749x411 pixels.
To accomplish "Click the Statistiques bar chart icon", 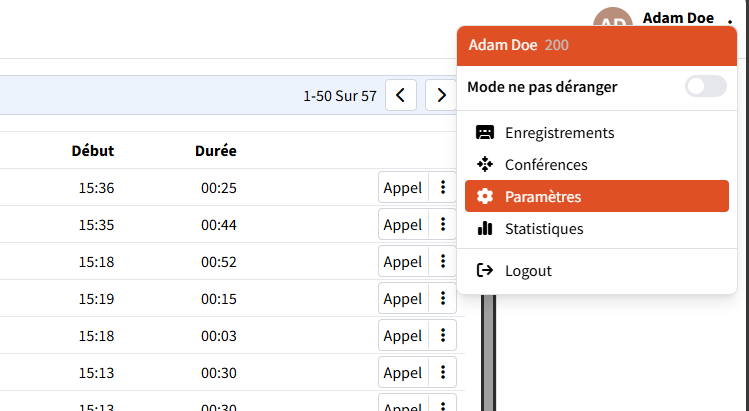I will 485,229.
